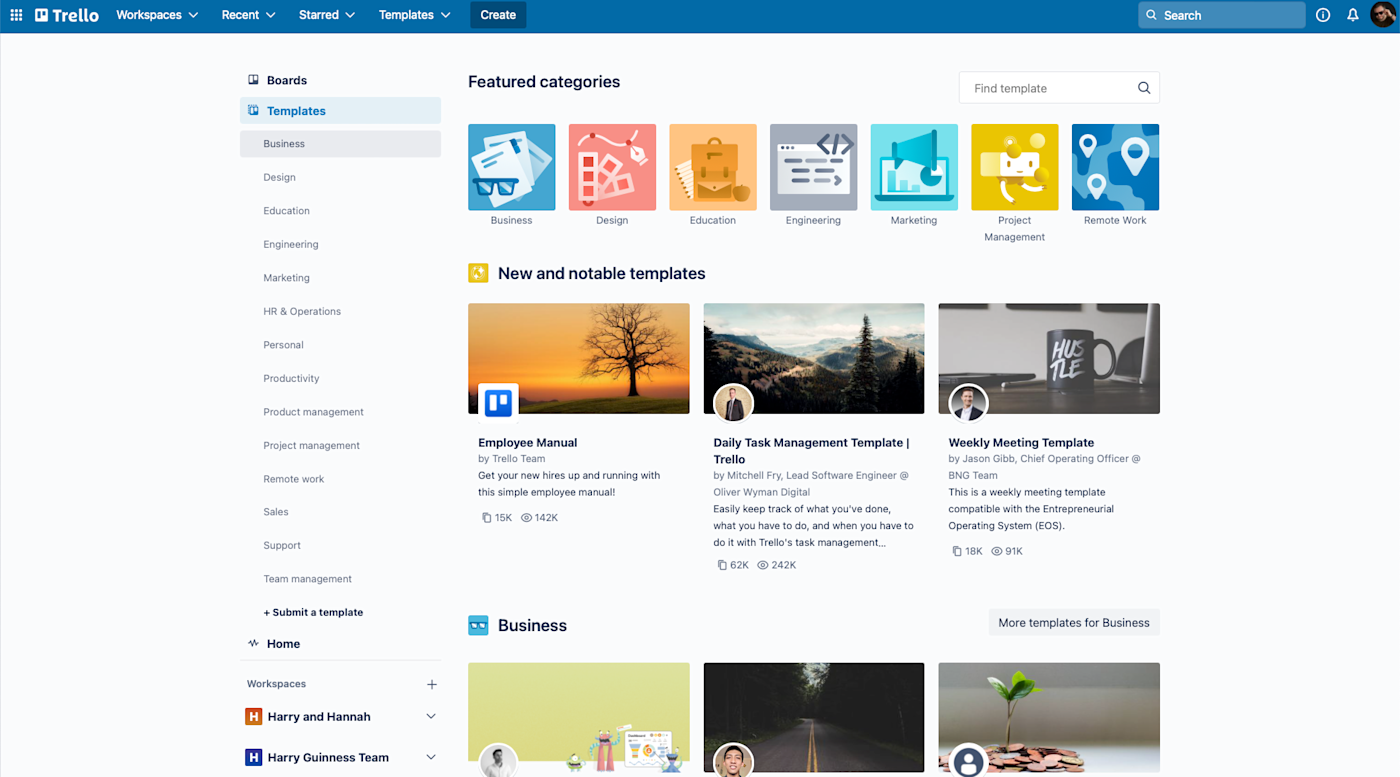Select the Business category icon
The height and width of the screenshot is (777, 1400).
(512, 167)
